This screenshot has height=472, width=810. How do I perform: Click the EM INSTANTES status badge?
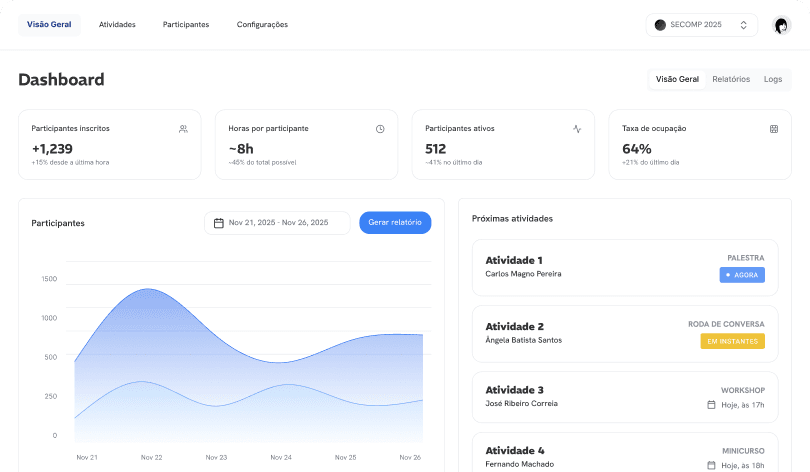click(x=733, y=341)
